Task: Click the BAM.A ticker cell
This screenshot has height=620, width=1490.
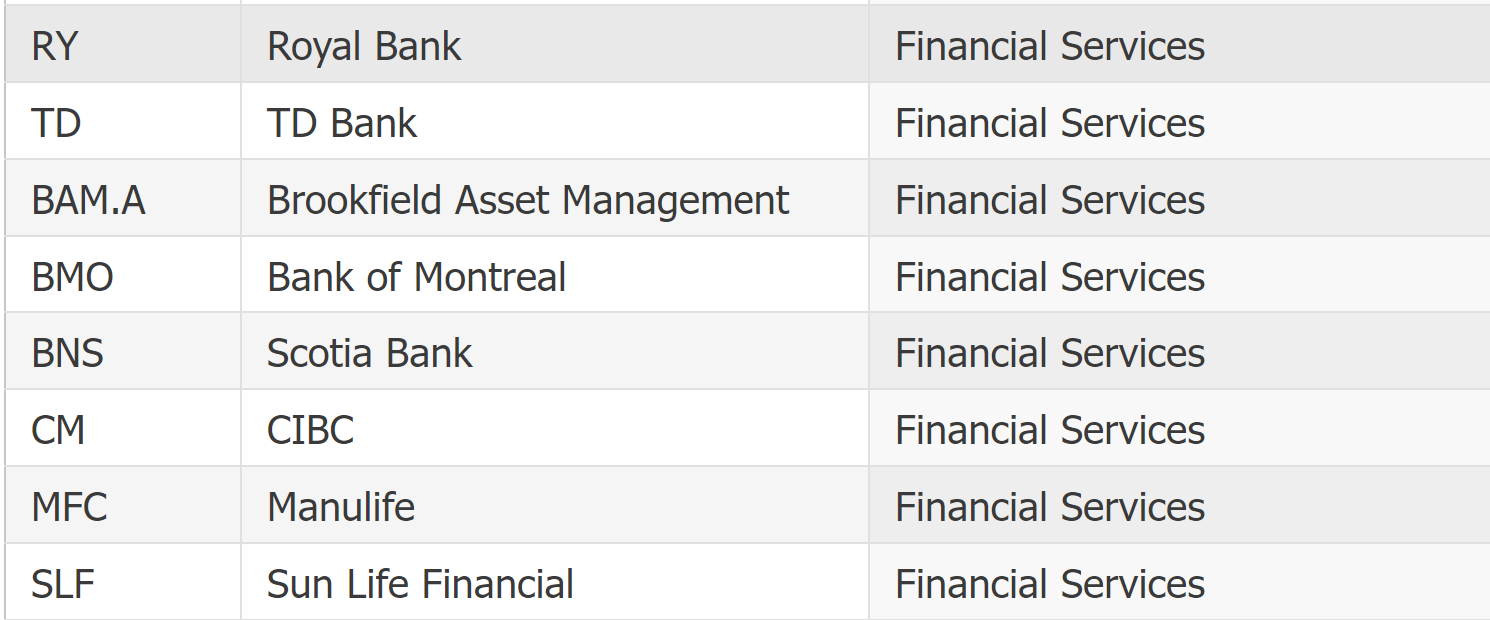Action: [123, 199]
